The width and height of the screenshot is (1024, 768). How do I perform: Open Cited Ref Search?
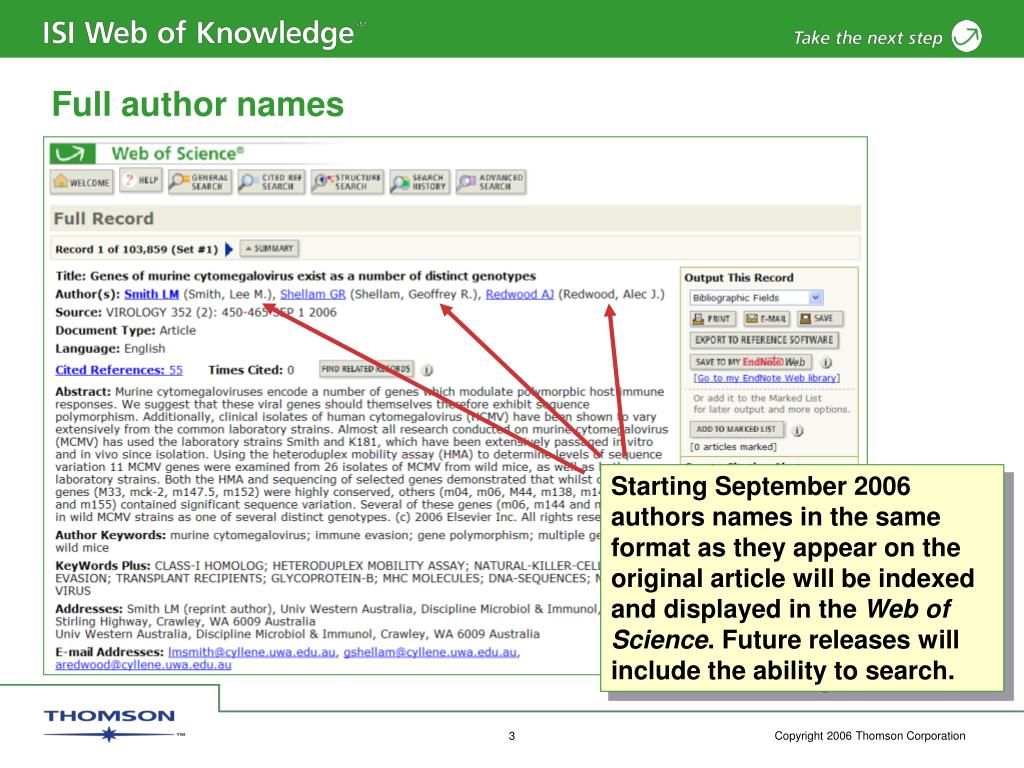coord(271,182)
